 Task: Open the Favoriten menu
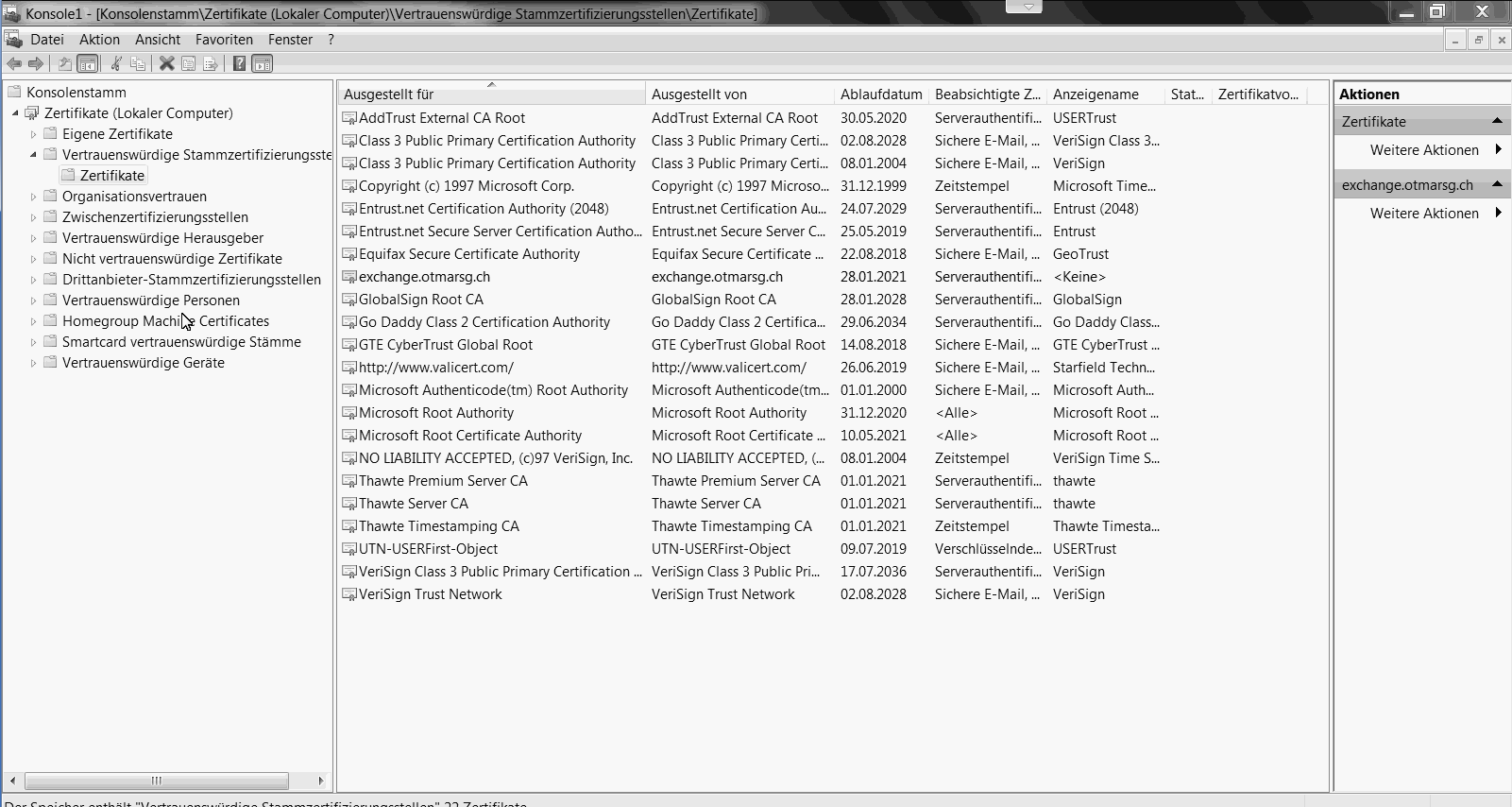tap(224, 40)
